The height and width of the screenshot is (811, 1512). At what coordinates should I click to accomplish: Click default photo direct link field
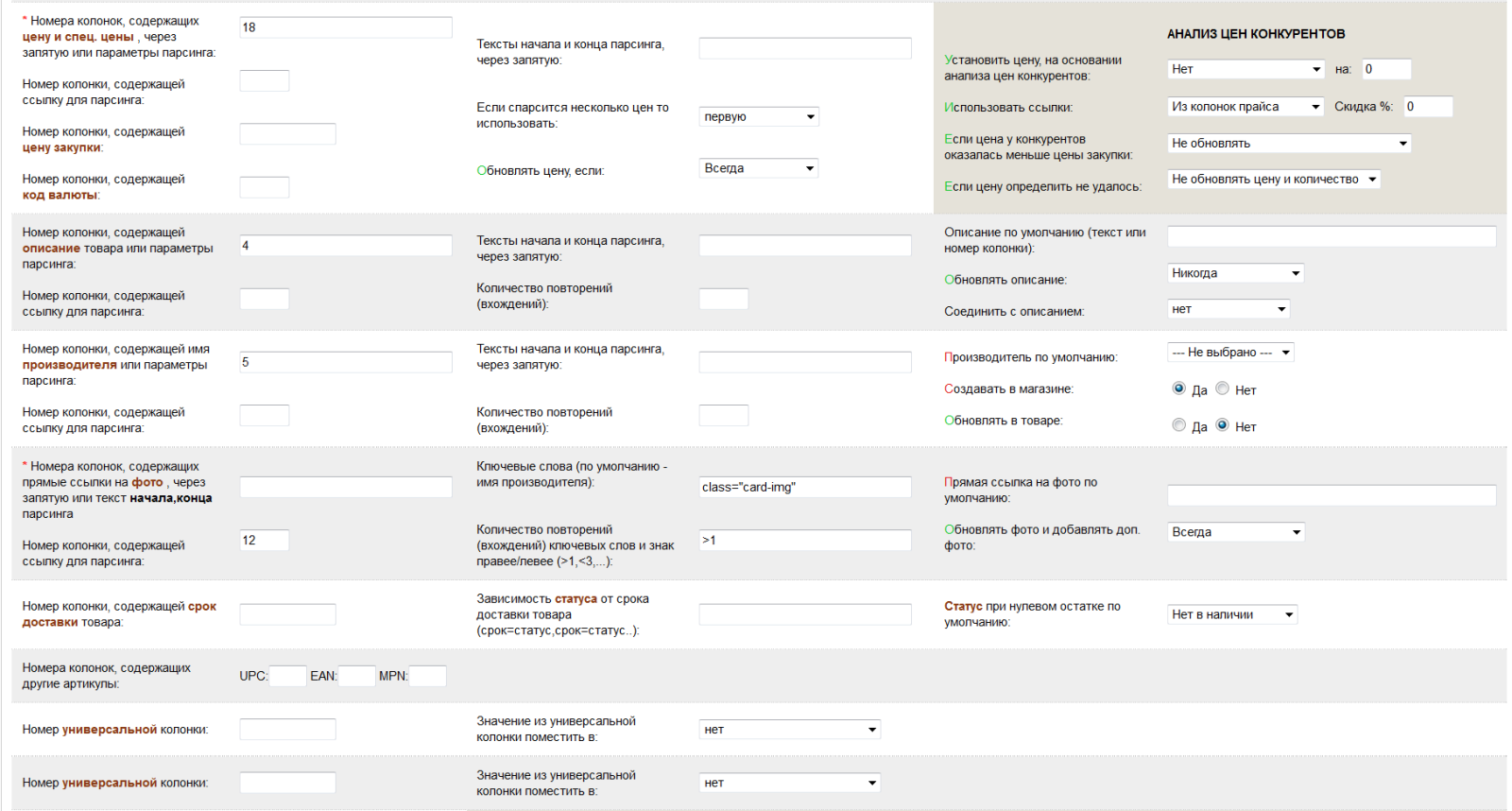1332,495
